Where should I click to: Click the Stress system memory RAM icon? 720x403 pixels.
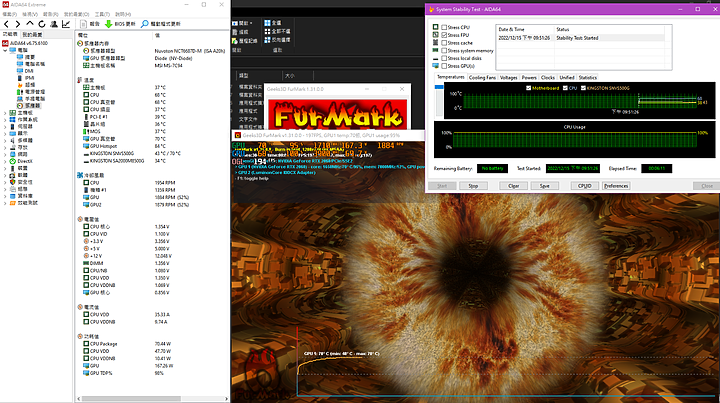pos(436,50)
